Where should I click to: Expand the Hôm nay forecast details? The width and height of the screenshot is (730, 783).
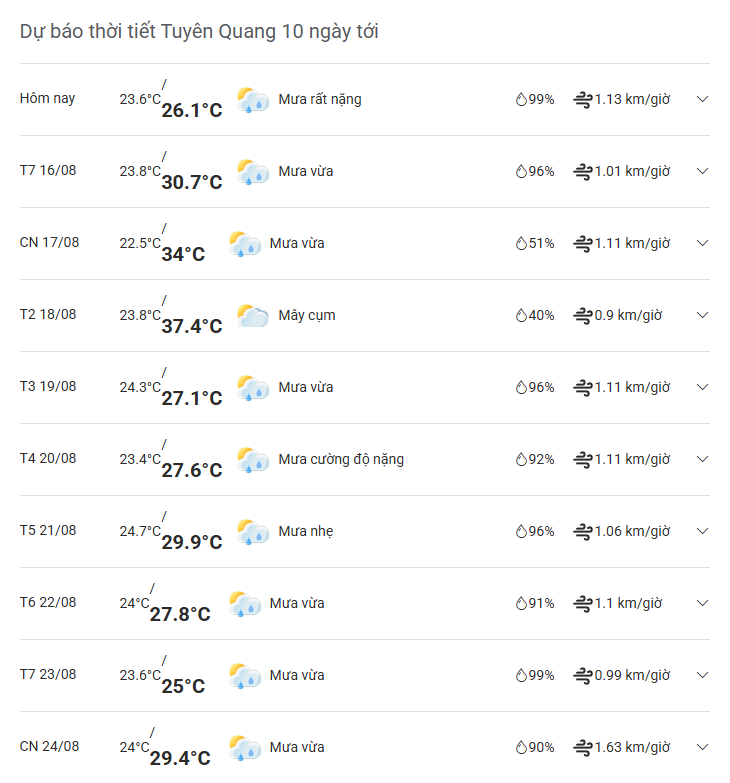pyautogui.click(x=702, y=99)
